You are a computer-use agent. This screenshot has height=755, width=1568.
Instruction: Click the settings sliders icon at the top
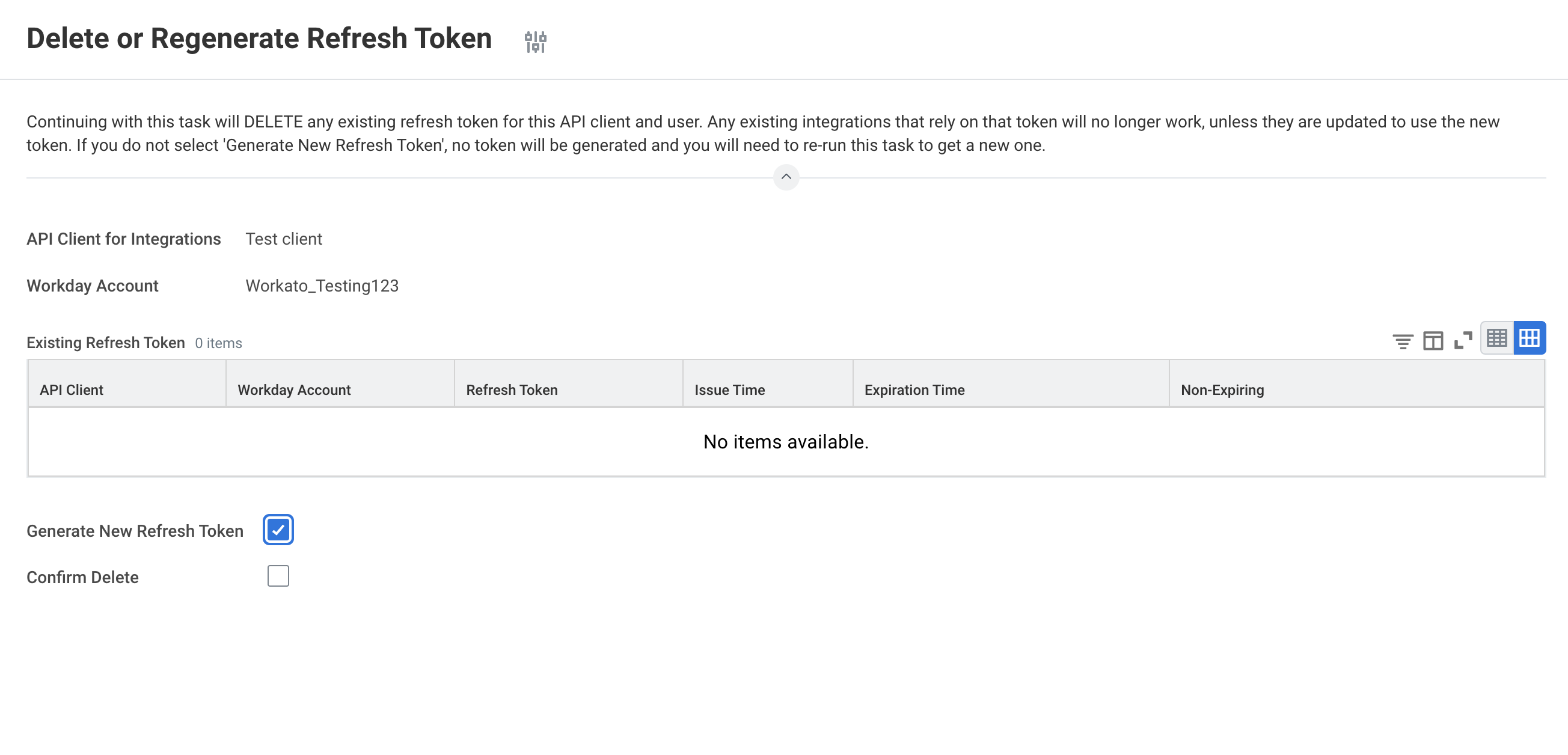pos(535,41)
